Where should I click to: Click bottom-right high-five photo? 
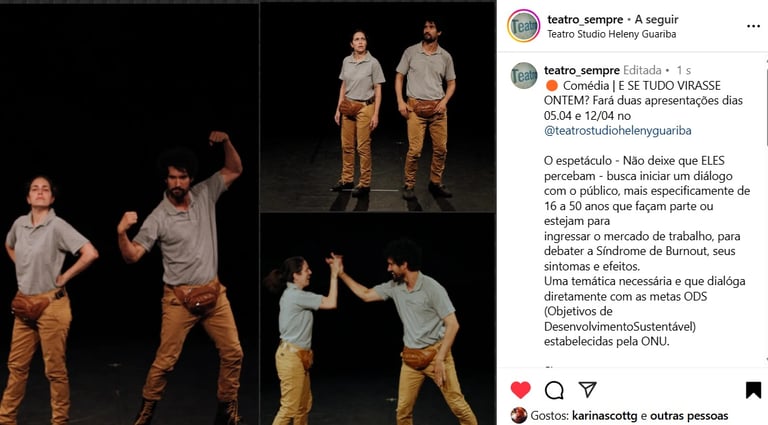378,319
